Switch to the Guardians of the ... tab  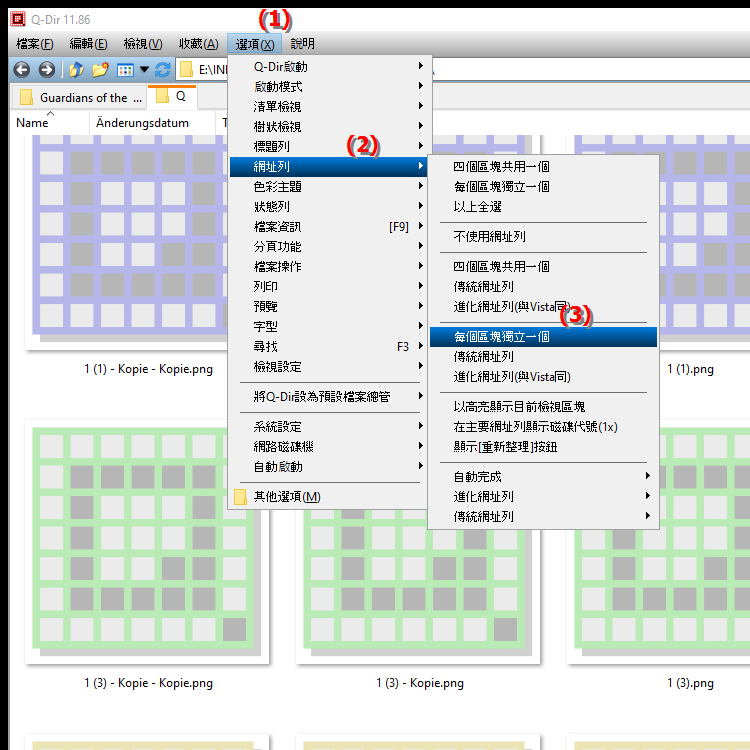pos(79,98)
